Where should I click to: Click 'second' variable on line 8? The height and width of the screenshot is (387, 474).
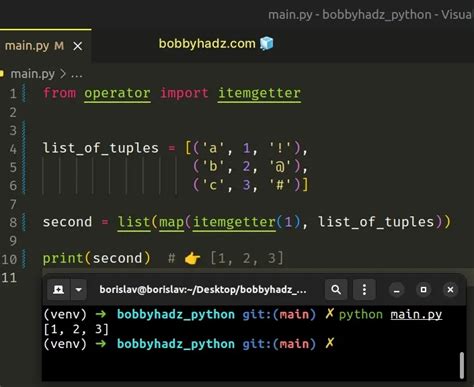click(67, 222)
